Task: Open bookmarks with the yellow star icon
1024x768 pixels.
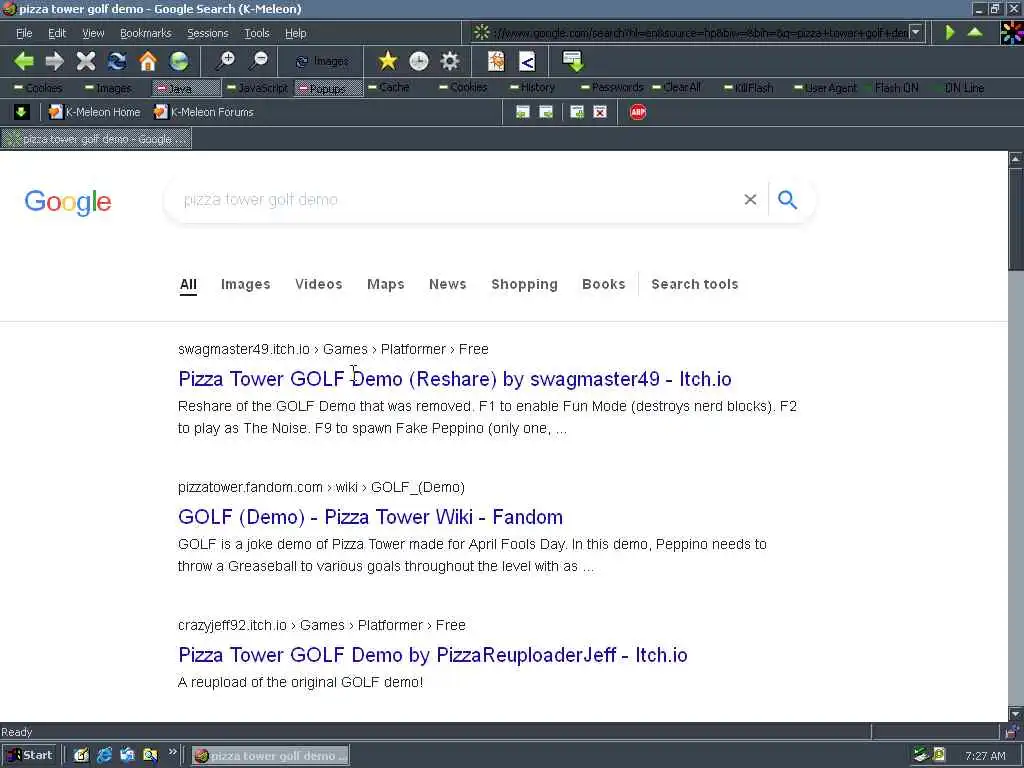Action: (388, 61)
